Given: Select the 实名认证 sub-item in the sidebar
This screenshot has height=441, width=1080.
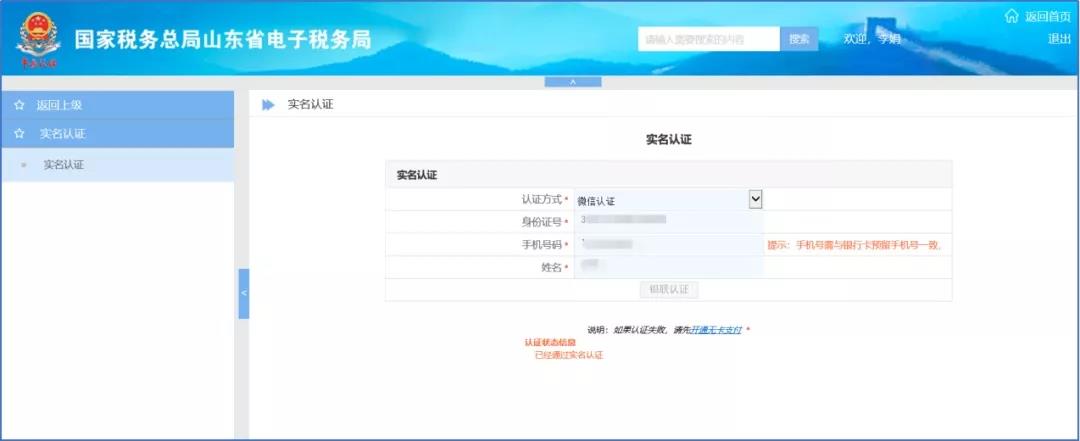Looking at the screenshot, I should tap(63, 165).
